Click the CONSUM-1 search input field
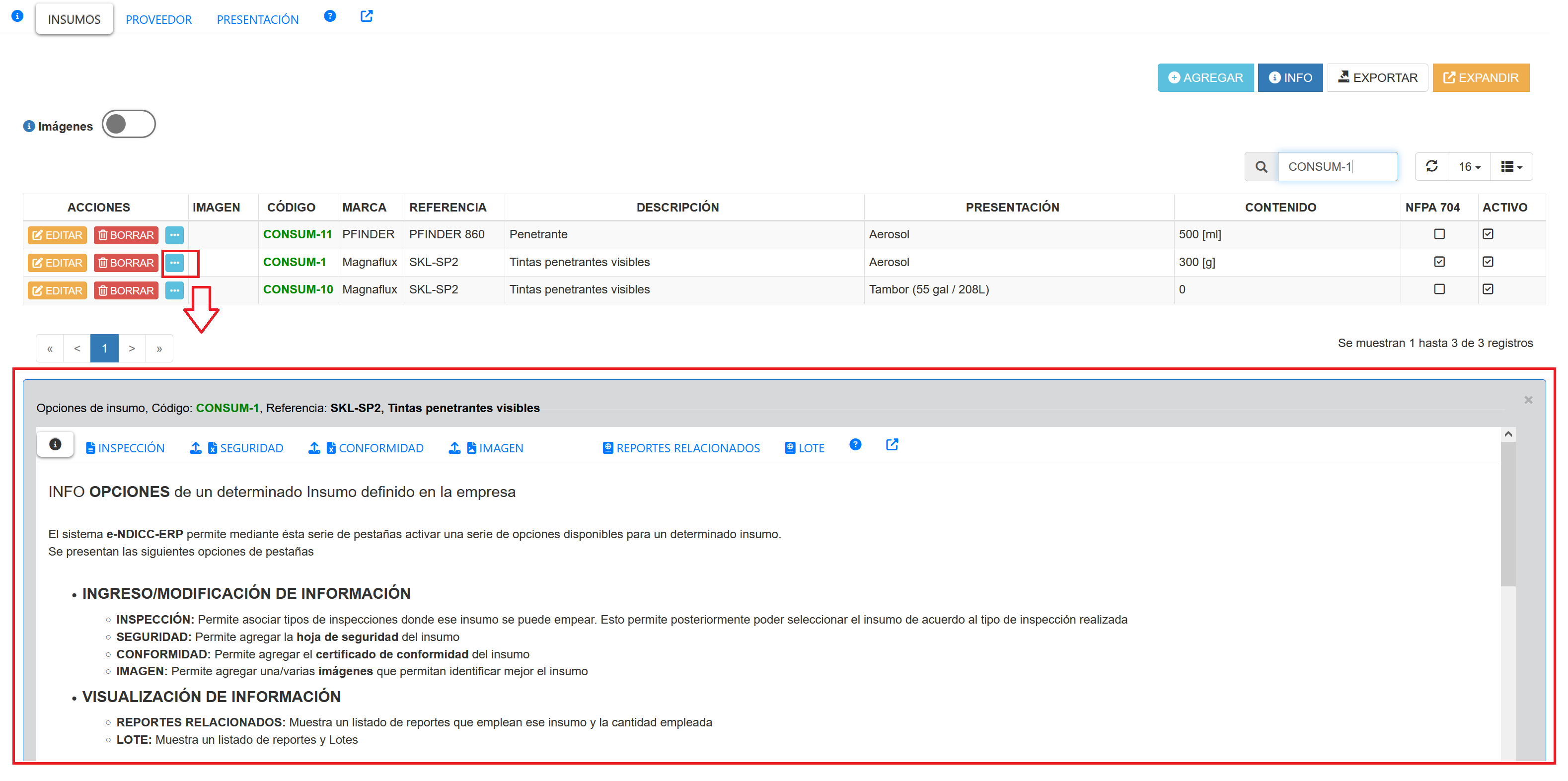Image resolution: width=1568 pixels, height=781 pixels. 1338,167
